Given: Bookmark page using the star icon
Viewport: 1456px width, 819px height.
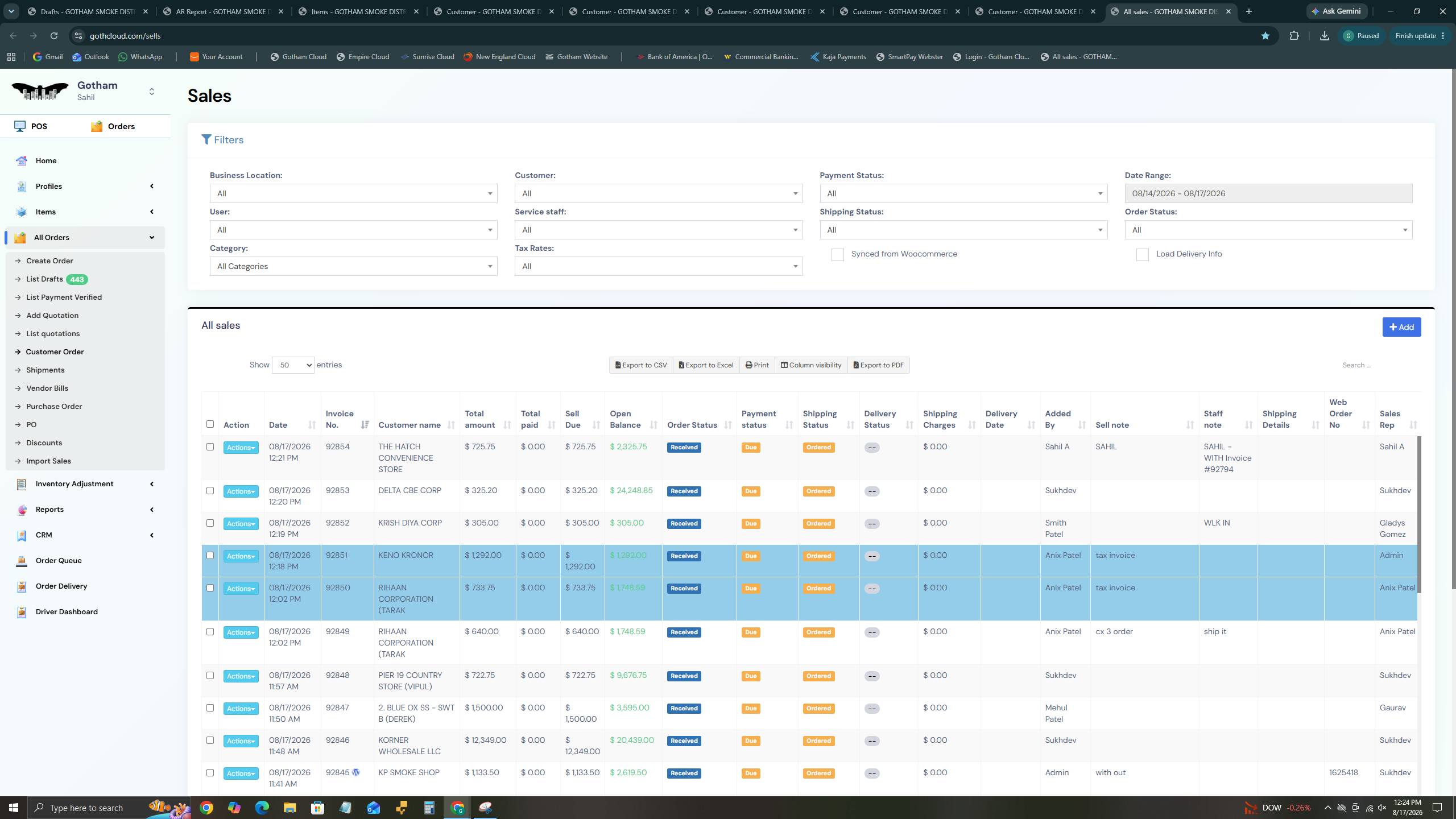Looking at the screenshot, I should pos(1265,36).
